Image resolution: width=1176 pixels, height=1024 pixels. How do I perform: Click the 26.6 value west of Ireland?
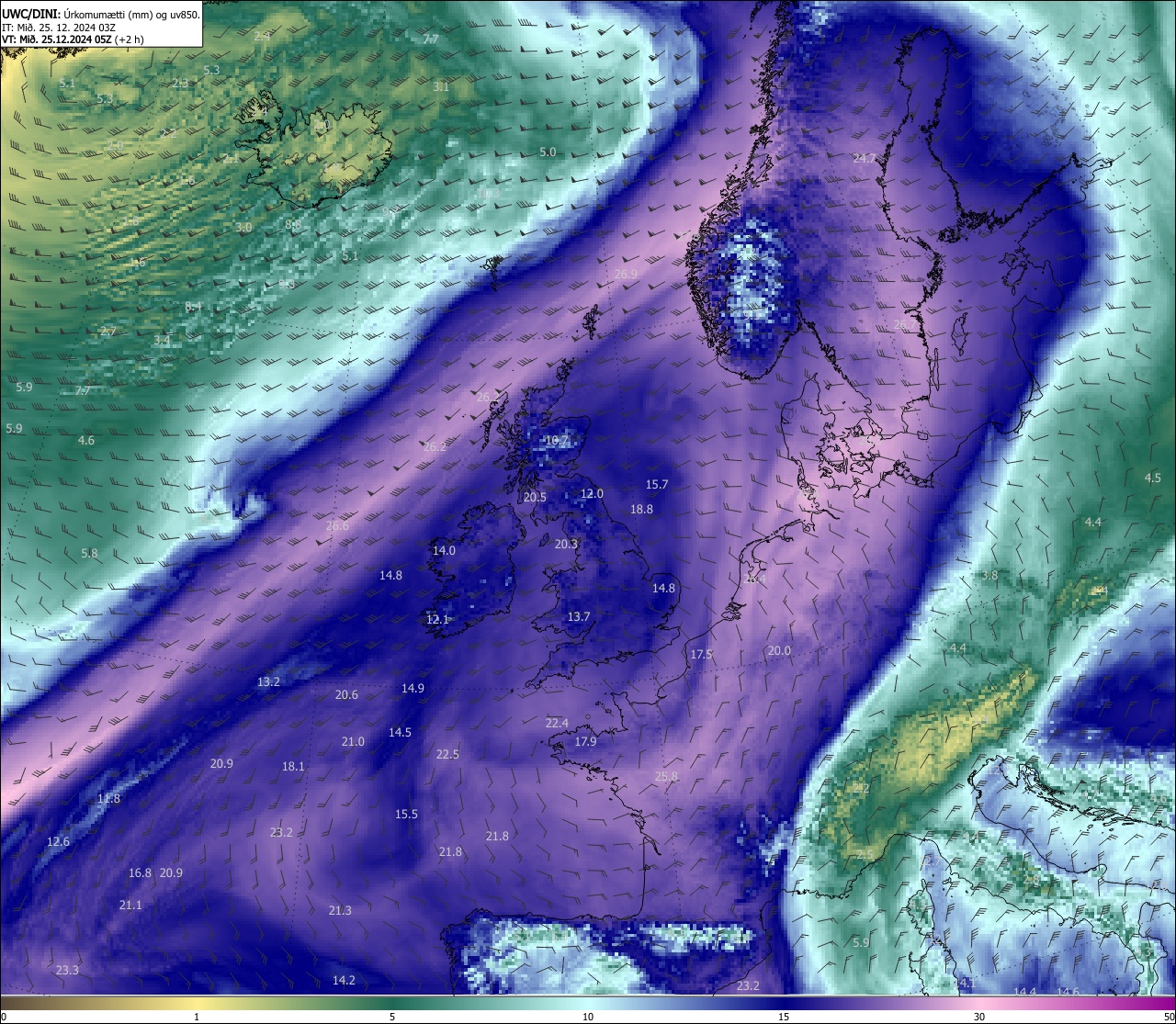coord(337,525)
